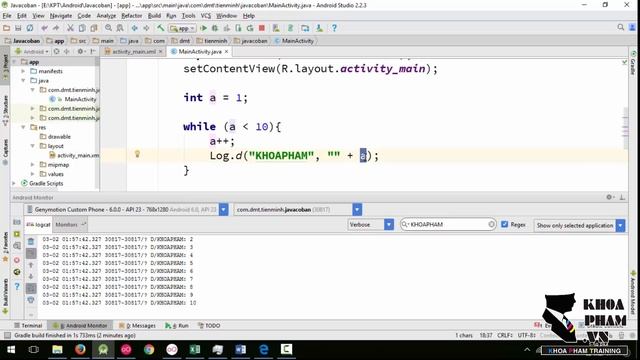The image size is (640, 360).
Task: Open Microsoft Edge from taskbar
Action: [263, 350]
